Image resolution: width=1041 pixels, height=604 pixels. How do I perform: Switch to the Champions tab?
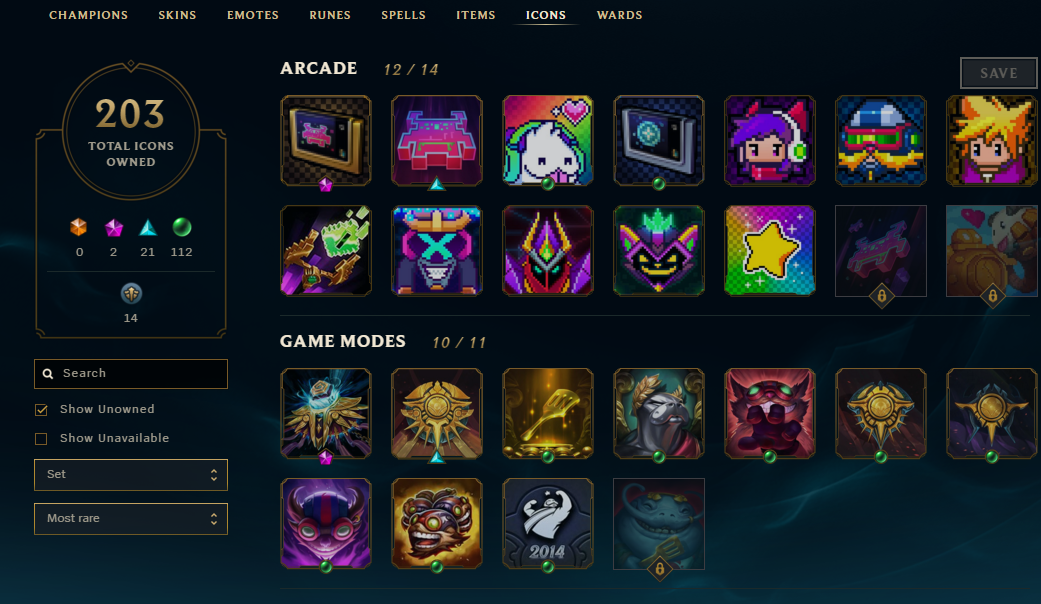[88, 15]
